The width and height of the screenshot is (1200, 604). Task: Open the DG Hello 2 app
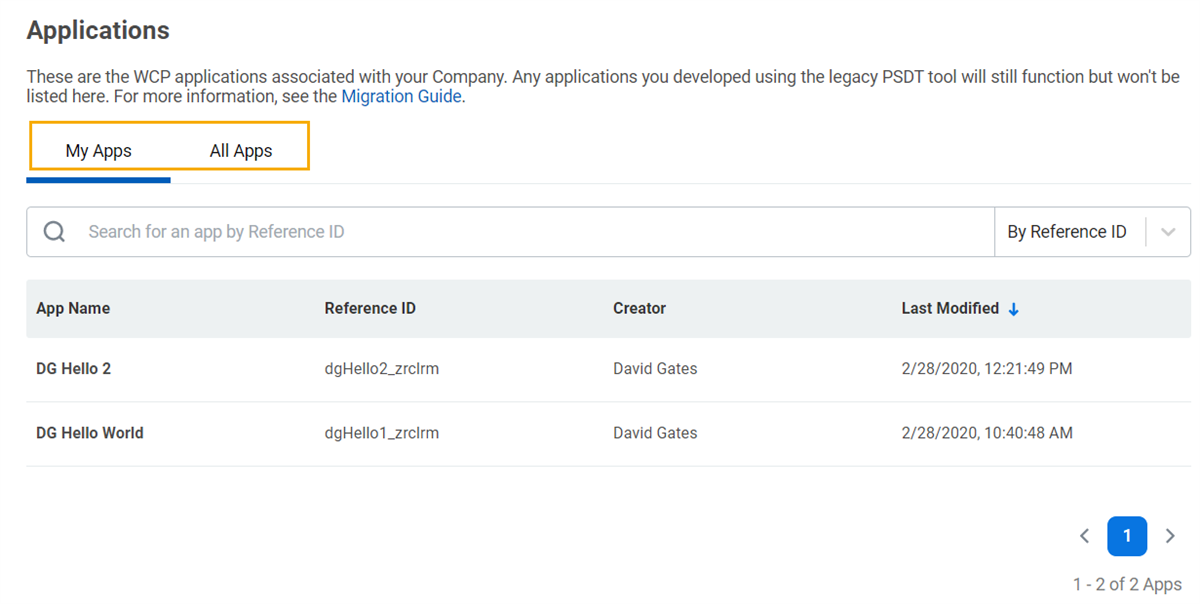(x=74, y=369)
